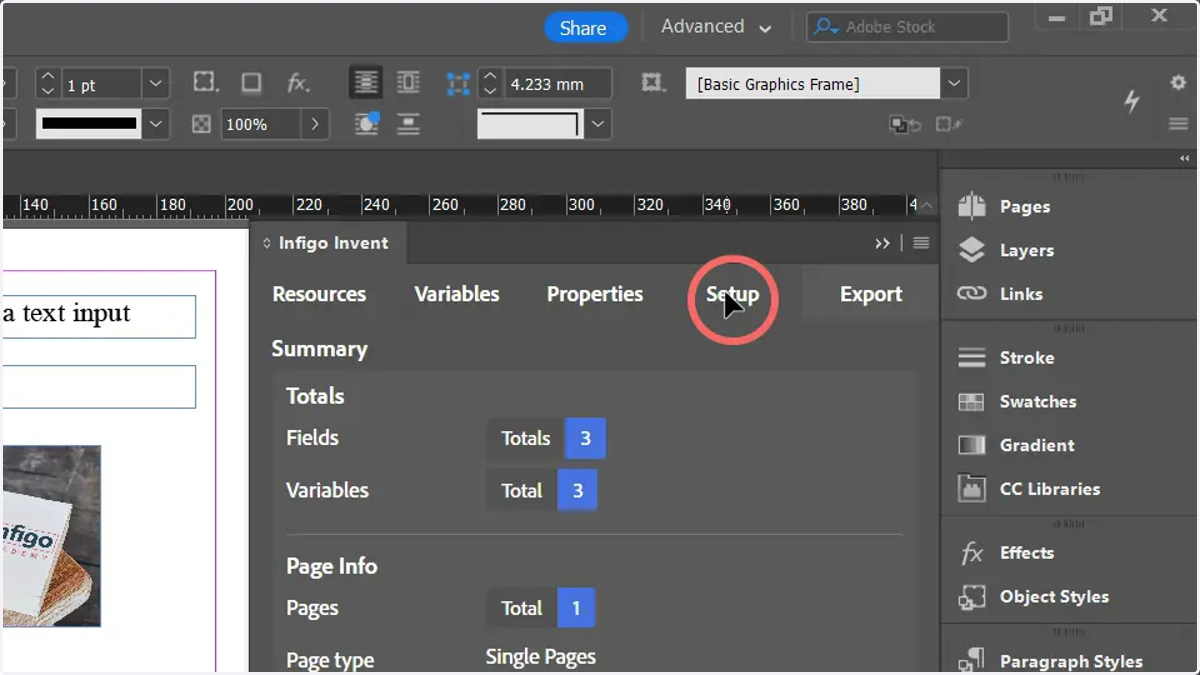Collapse the right panel dock to icons
Screen dimensions: 1200x675
tap(1184, 158)
